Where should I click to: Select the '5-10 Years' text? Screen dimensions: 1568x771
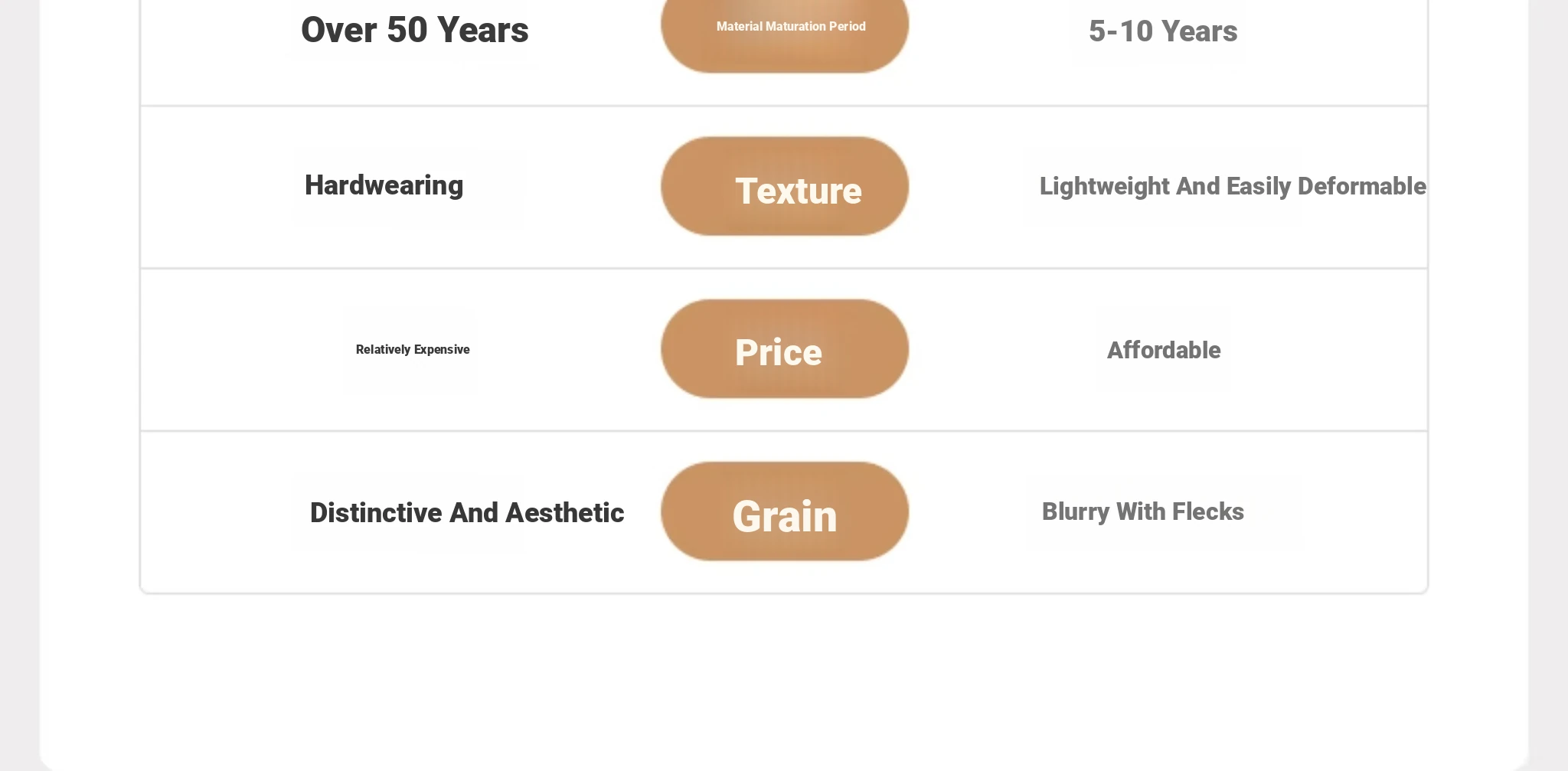tap(1163, 31)
